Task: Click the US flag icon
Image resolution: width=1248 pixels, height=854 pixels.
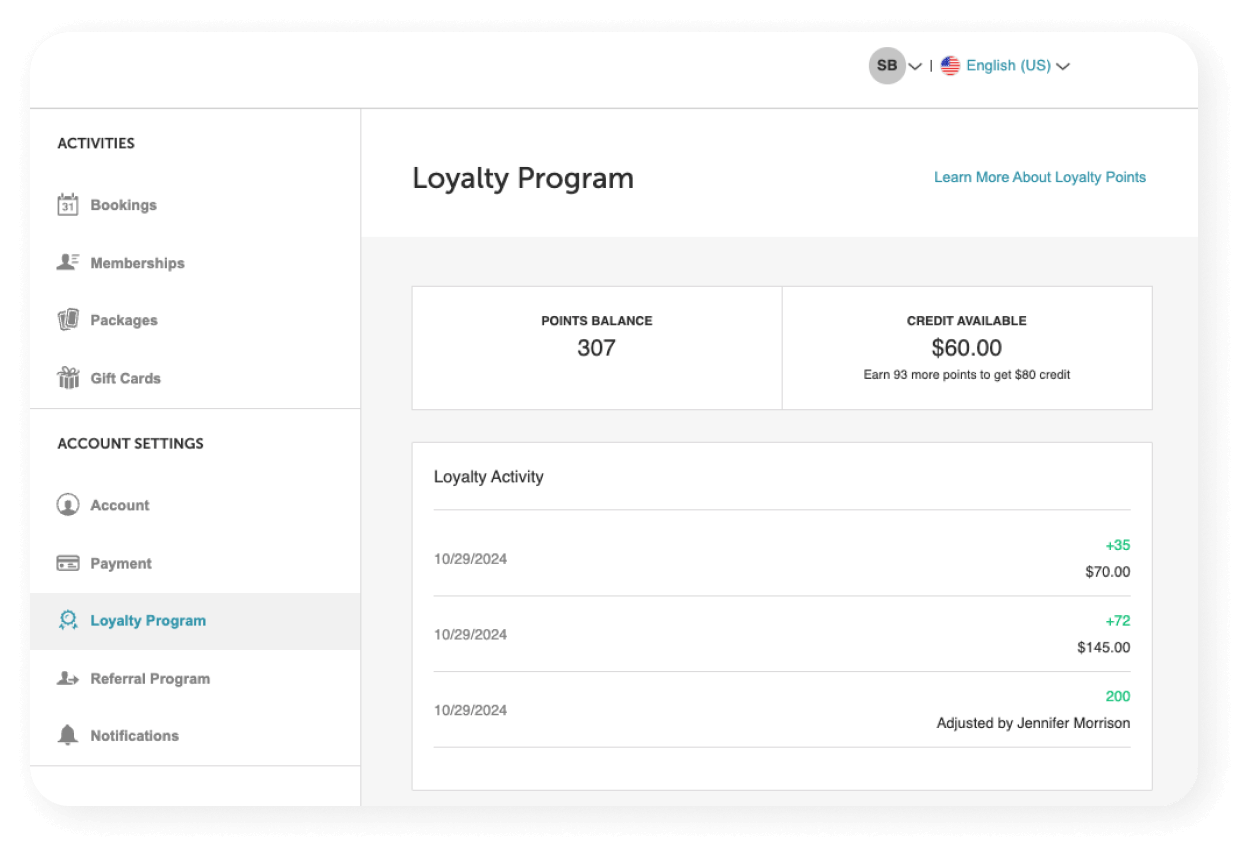Action: [950, 66]
